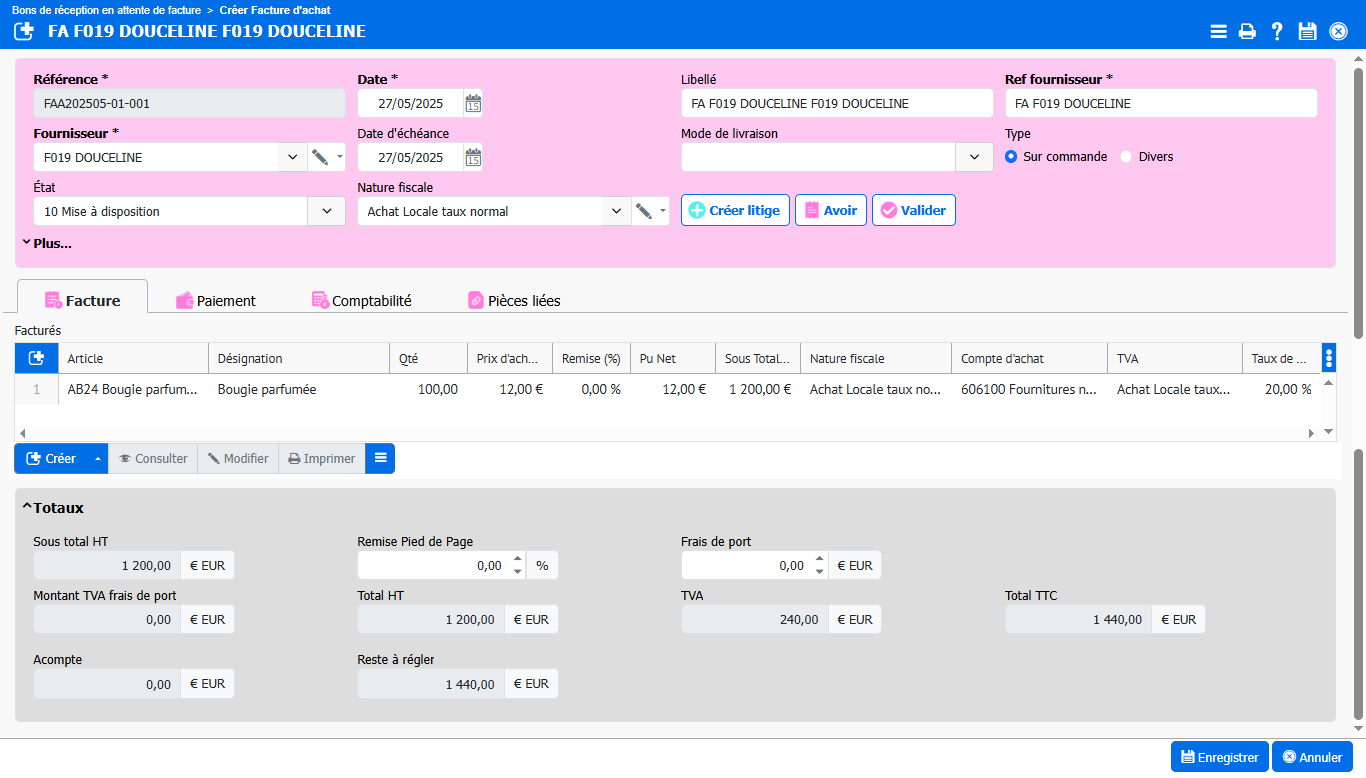1366x778 pixels.
Task: Open help via question mark icon
Action: click(1277, 31)
